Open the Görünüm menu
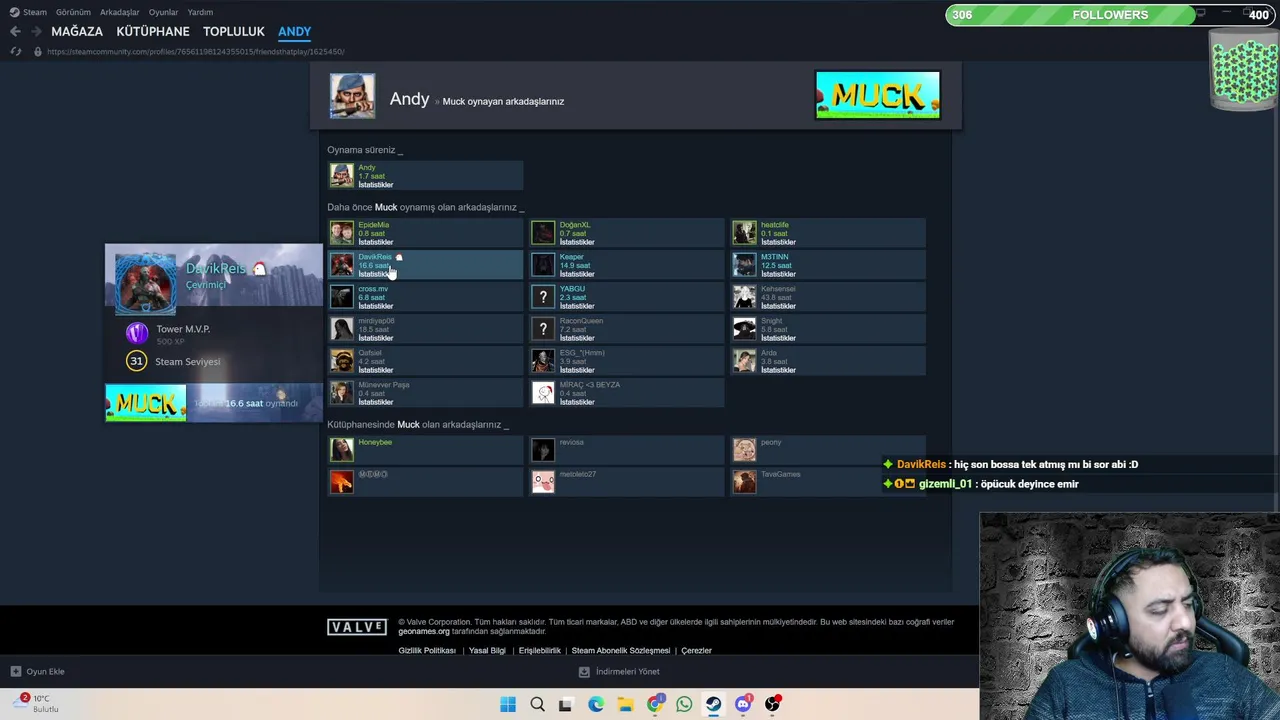This screenshot has width=1280, height=720. [x=73, y=12]
